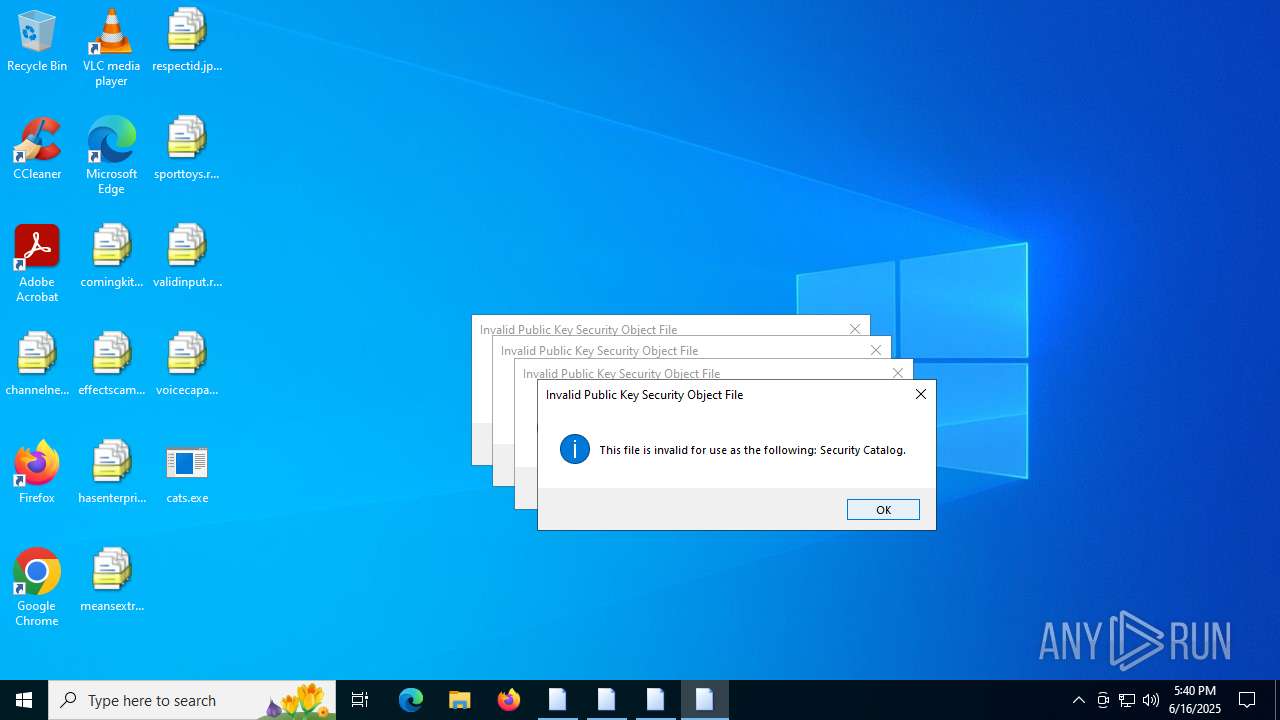The width and height of the screenshot is (1280, 720).
Task: Close the dialog directly behind the front dialog
Action: tap(898, 373)
